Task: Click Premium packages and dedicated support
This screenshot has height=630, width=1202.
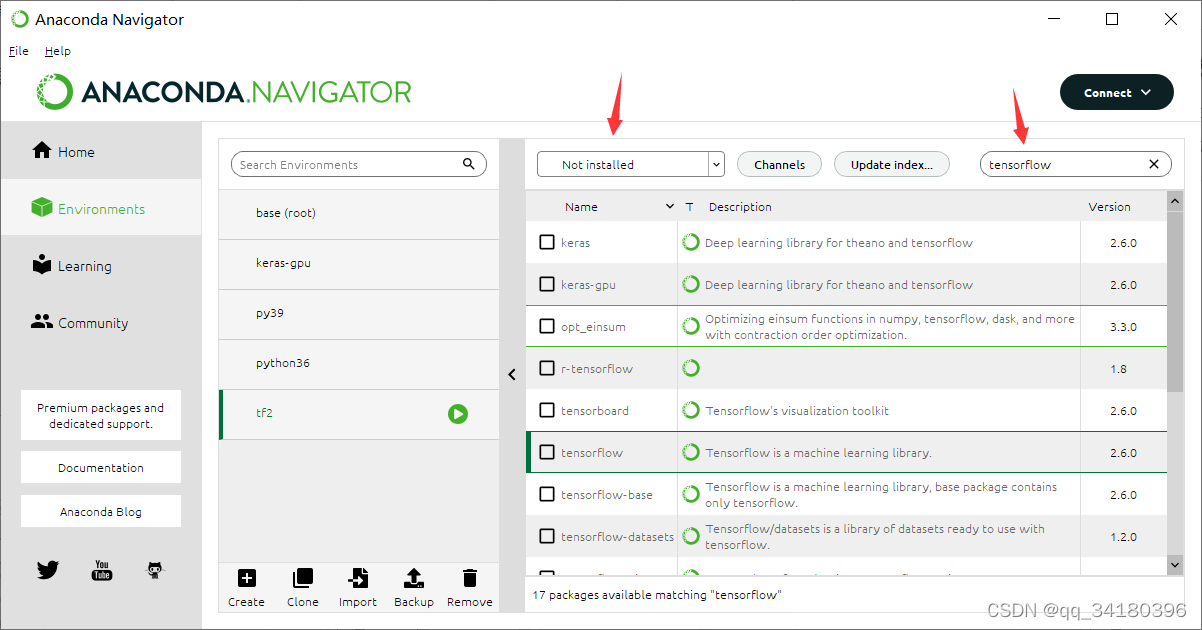Action: (101, 415)
